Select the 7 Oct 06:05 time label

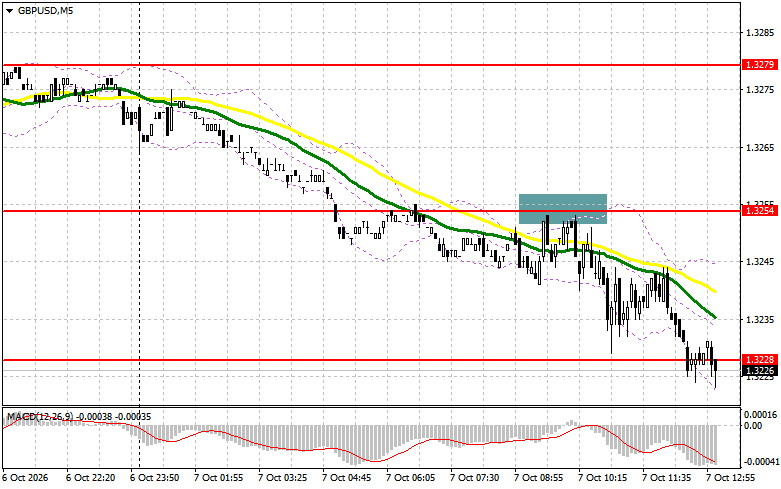click(411, 478)
